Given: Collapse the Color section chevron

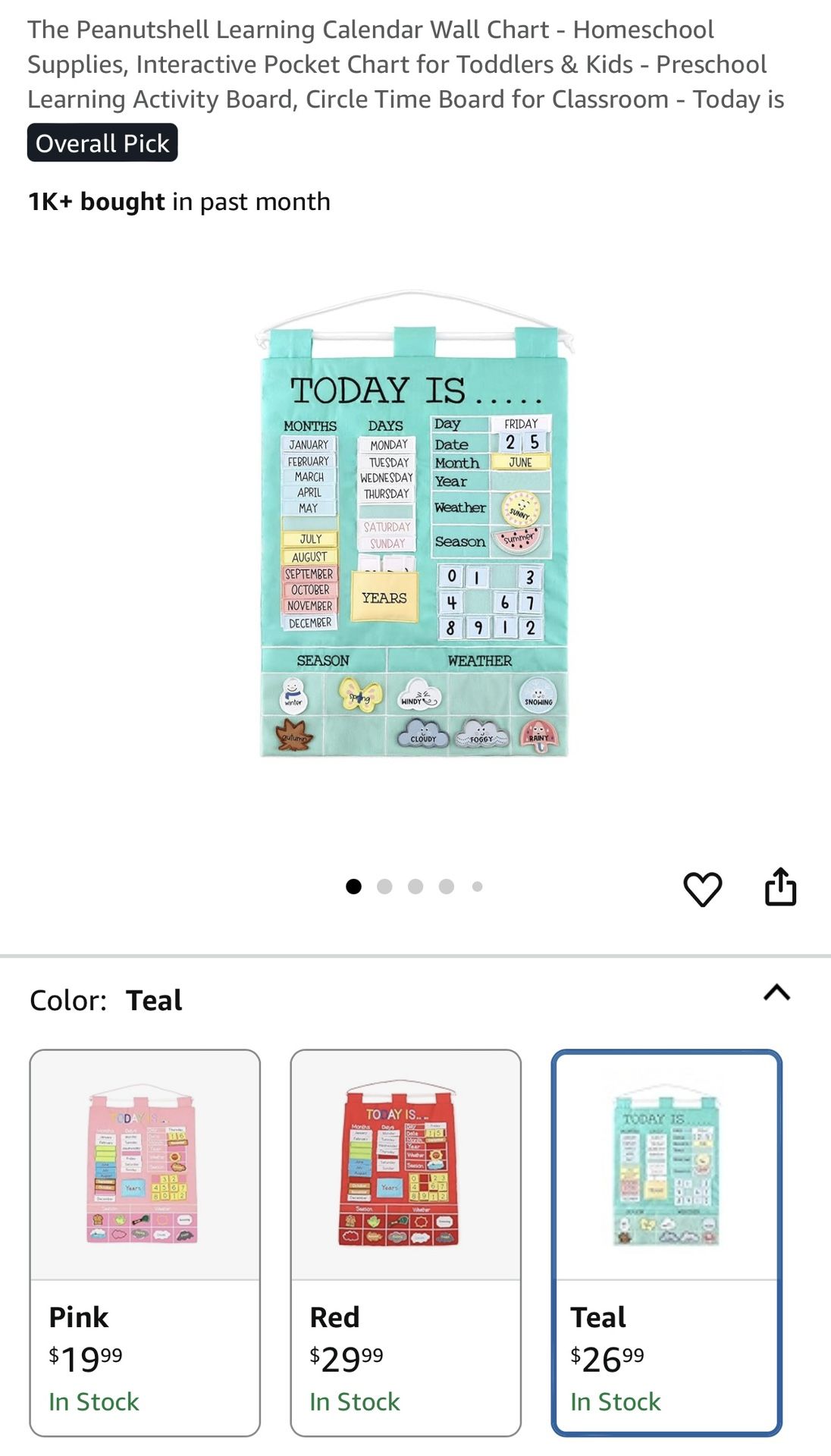Looking at the screenshot, I should (777, 993).
